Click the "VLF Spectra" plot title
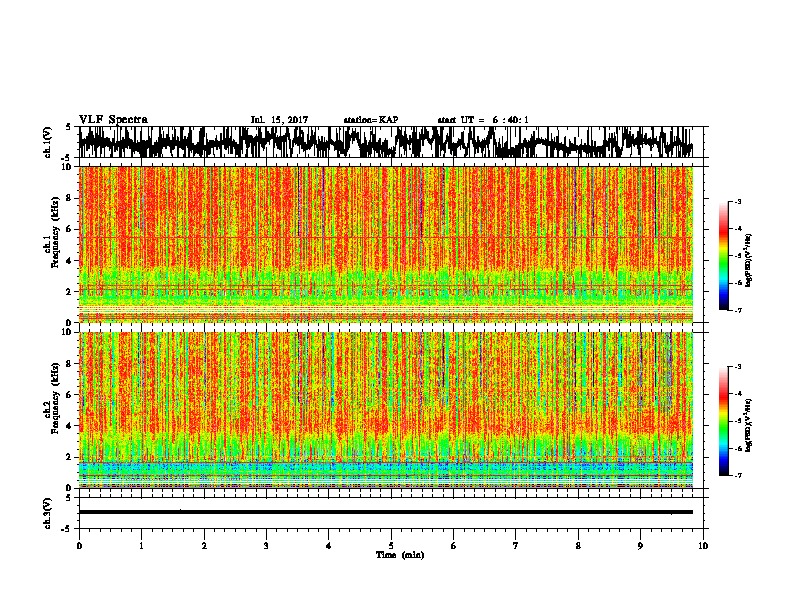 pyautogui.click(x=113, y=120)
